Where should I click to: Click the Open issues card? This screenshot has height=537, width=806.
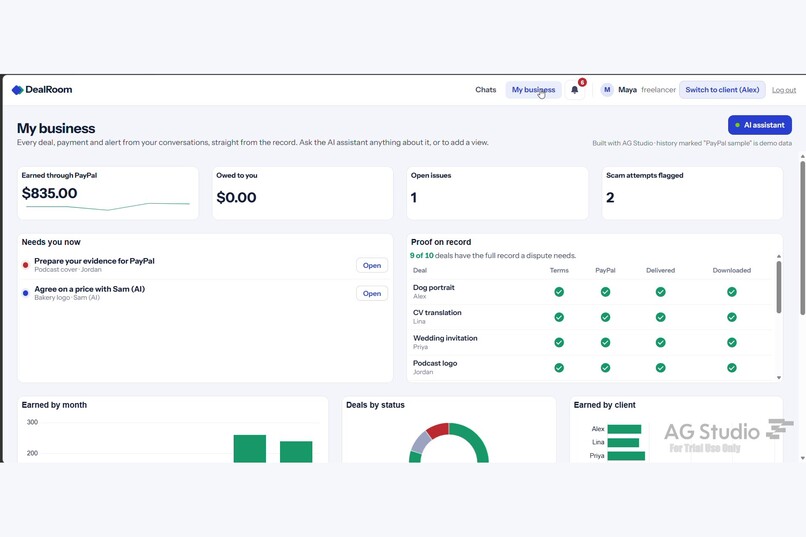[497, 193]
